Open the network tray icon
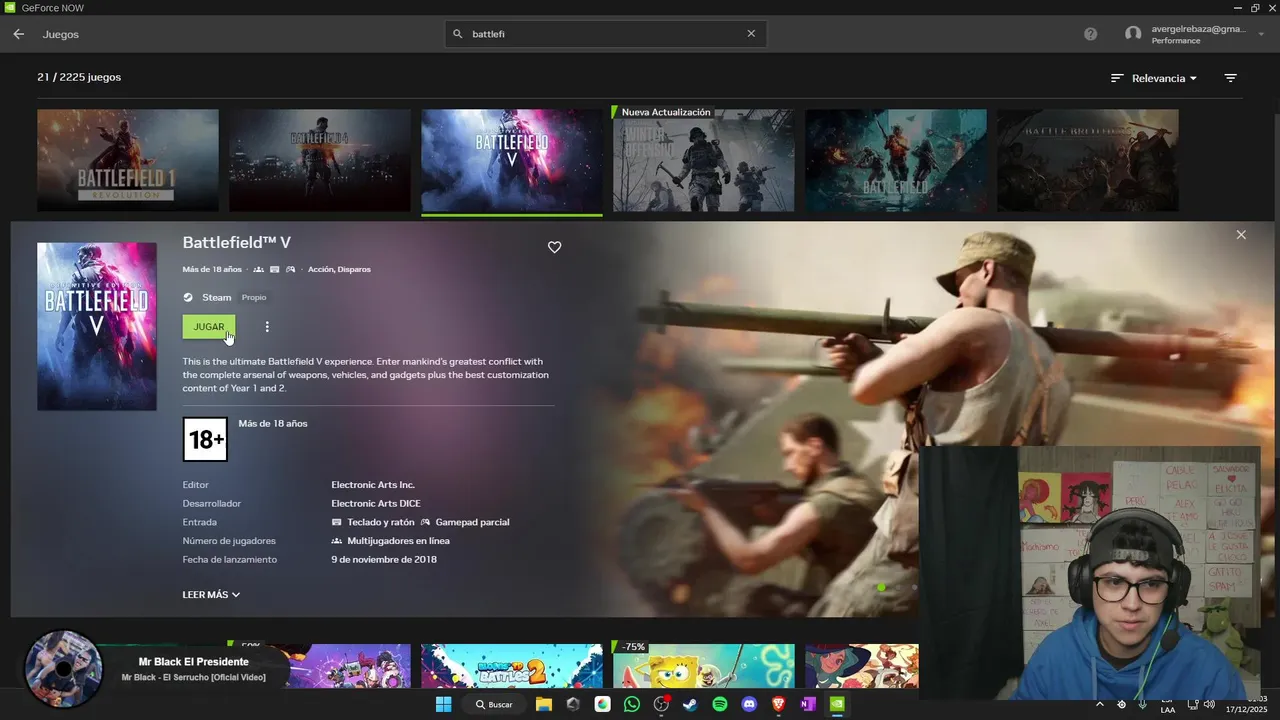Screen dimensions: 1280x720 [1193, 704]
